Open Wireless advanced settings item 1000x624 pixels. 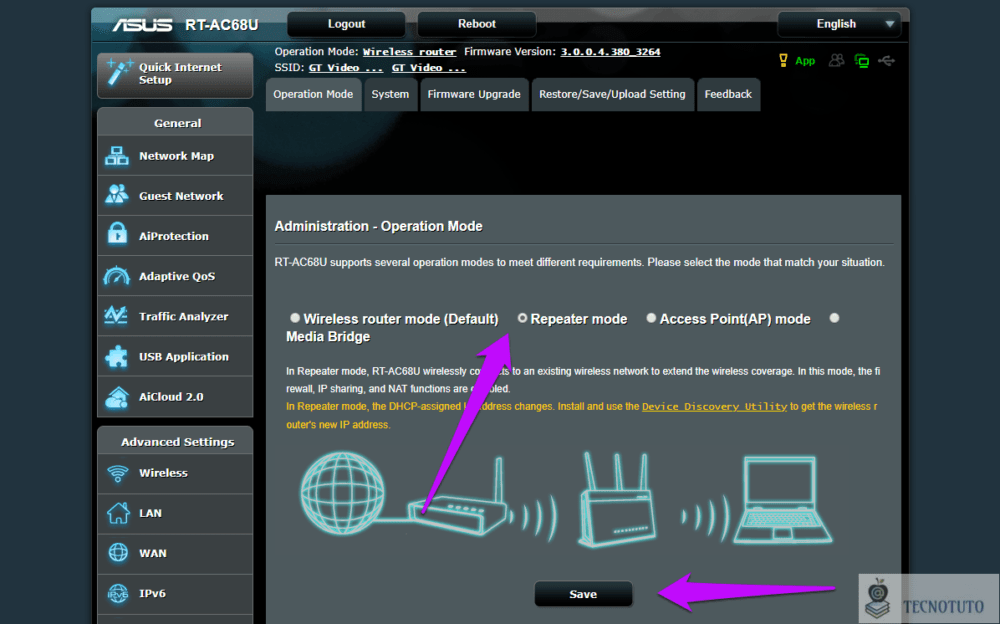click(x=175, y=473)
